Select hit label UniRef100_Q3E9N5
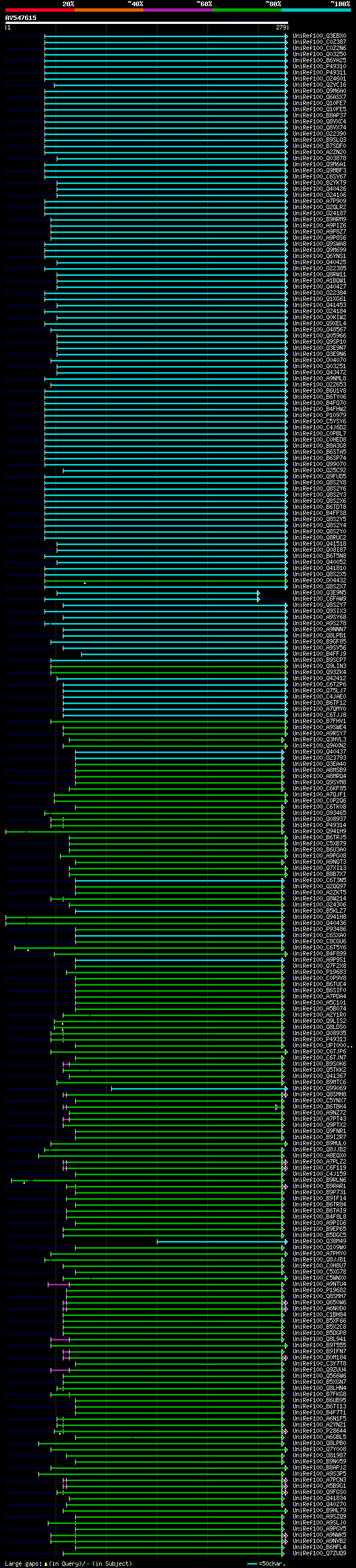Viewport: 356px width, 1568px height. [319, 592]
